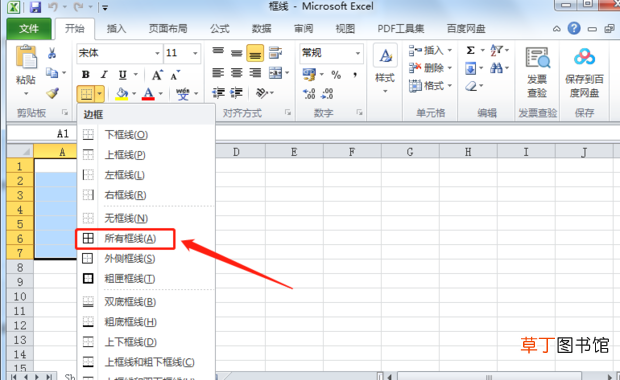Toggle Bold formatting

click(85, 74)
